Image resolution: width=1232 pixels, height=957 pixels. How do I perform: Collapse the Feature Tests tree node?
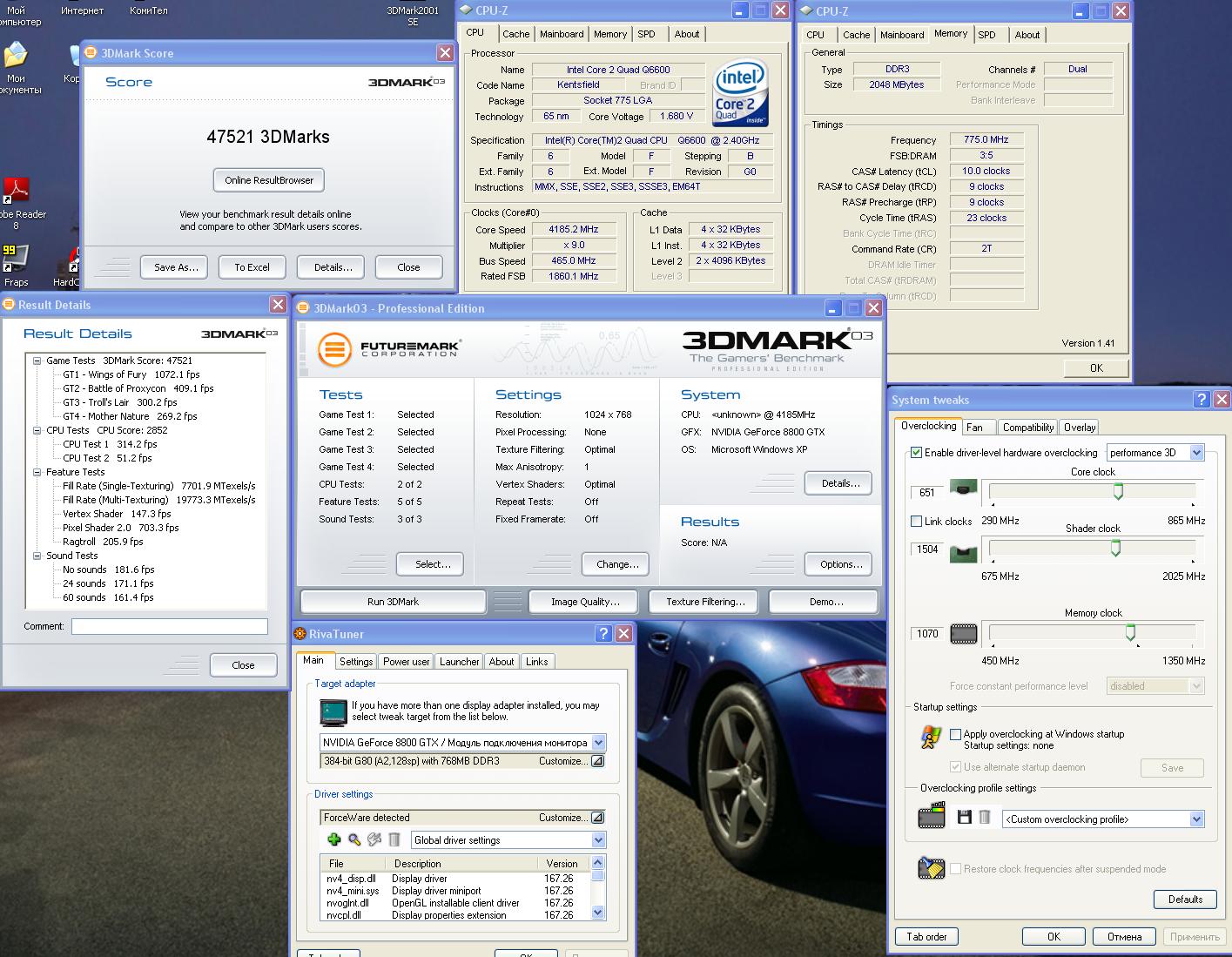pos(37,472)
